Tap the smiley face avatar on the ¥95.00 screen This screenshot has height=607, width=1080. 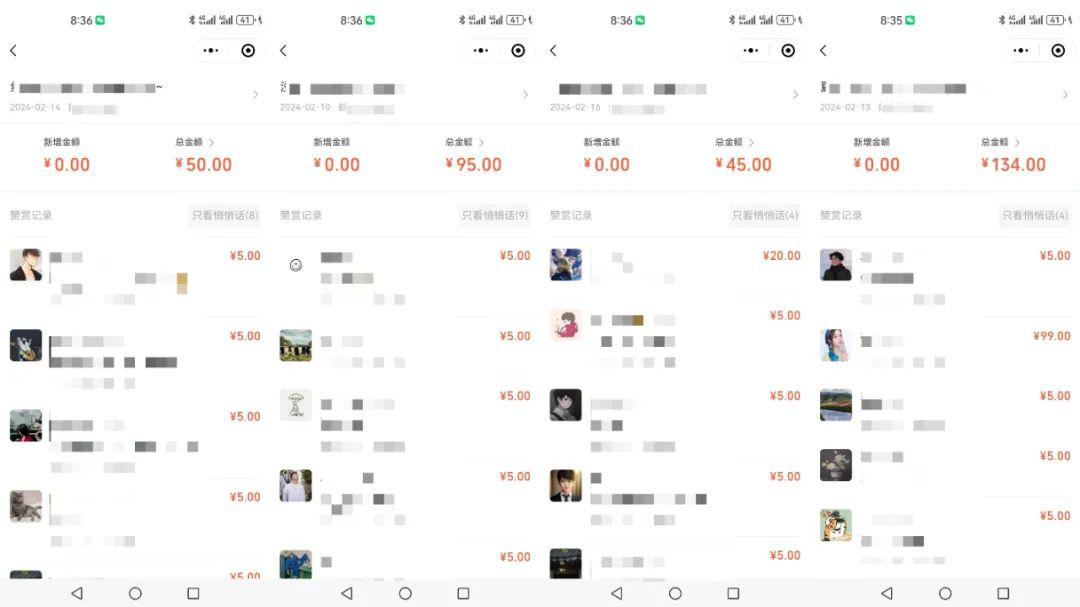pos(295,265)
